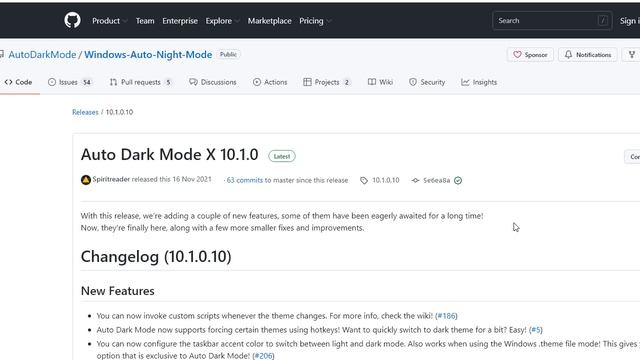Expand the Explore menu
The image size is (640, 360).
pos(222,21)
